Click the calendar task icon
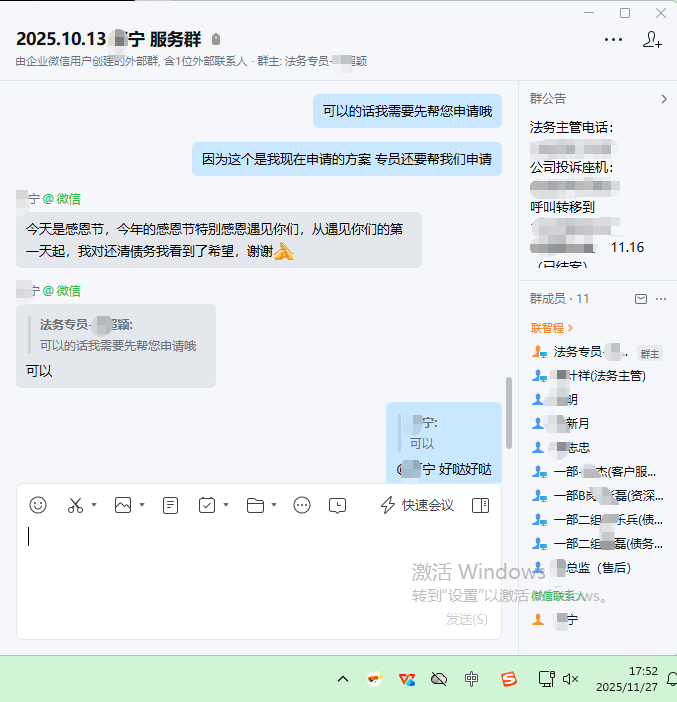 [207, 505]
